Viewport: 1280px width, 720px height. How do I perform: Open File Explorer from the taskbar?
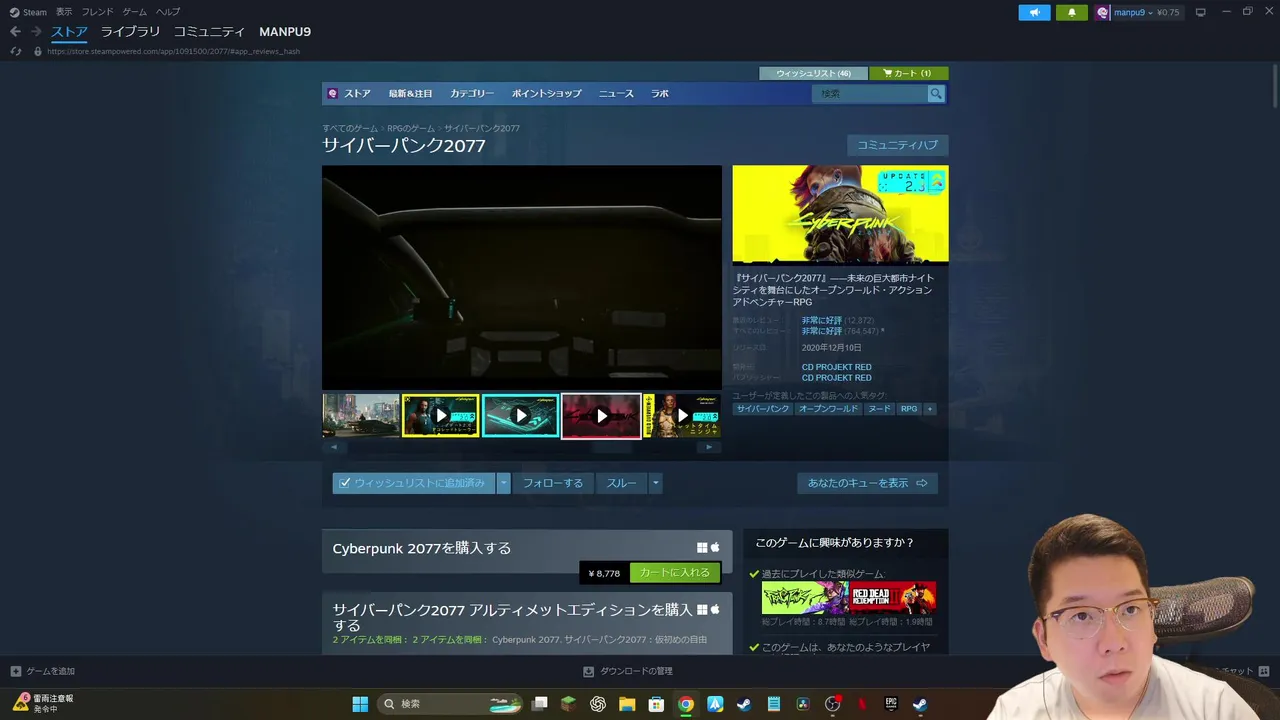tap(627, 704)
